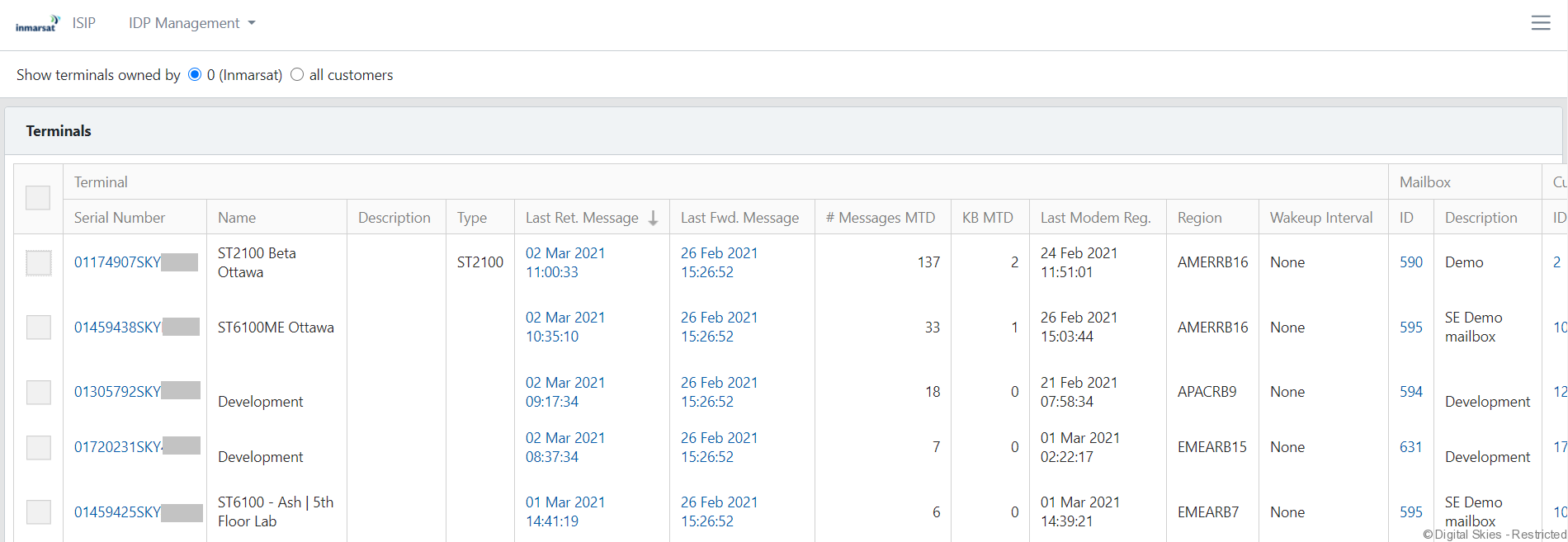Click the Inmarsat logo icon
The height and width of the screenshot is (542, 1568).
click(38, 23)
